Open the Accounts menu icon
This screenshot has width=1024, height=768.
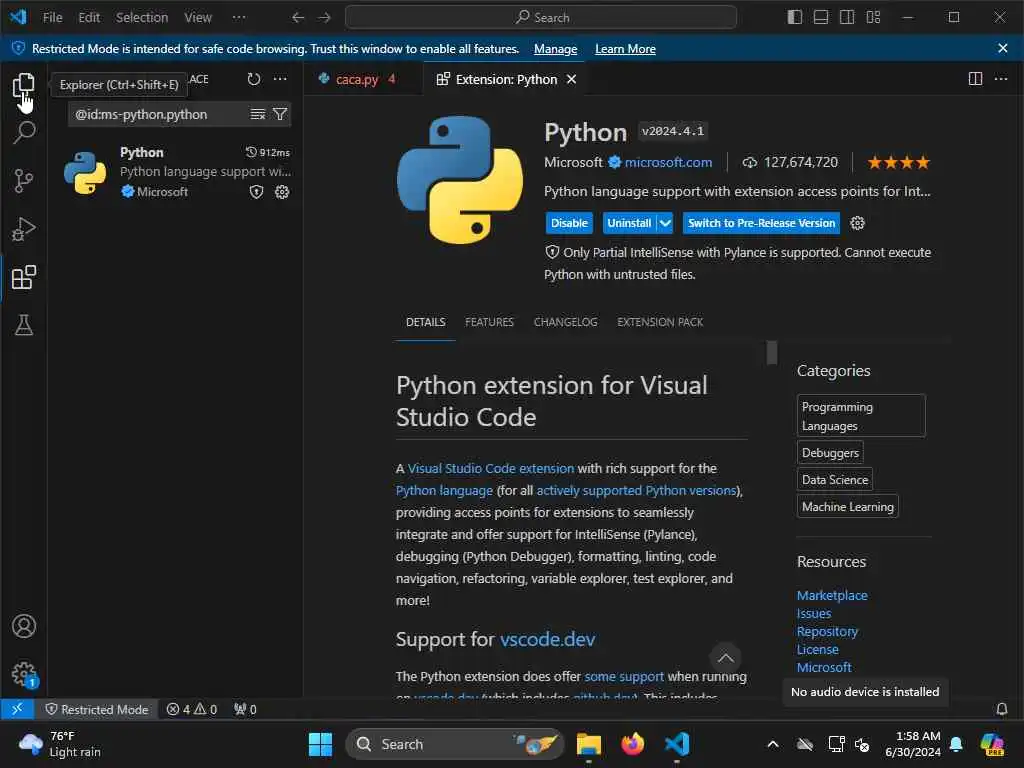(24, 626)
